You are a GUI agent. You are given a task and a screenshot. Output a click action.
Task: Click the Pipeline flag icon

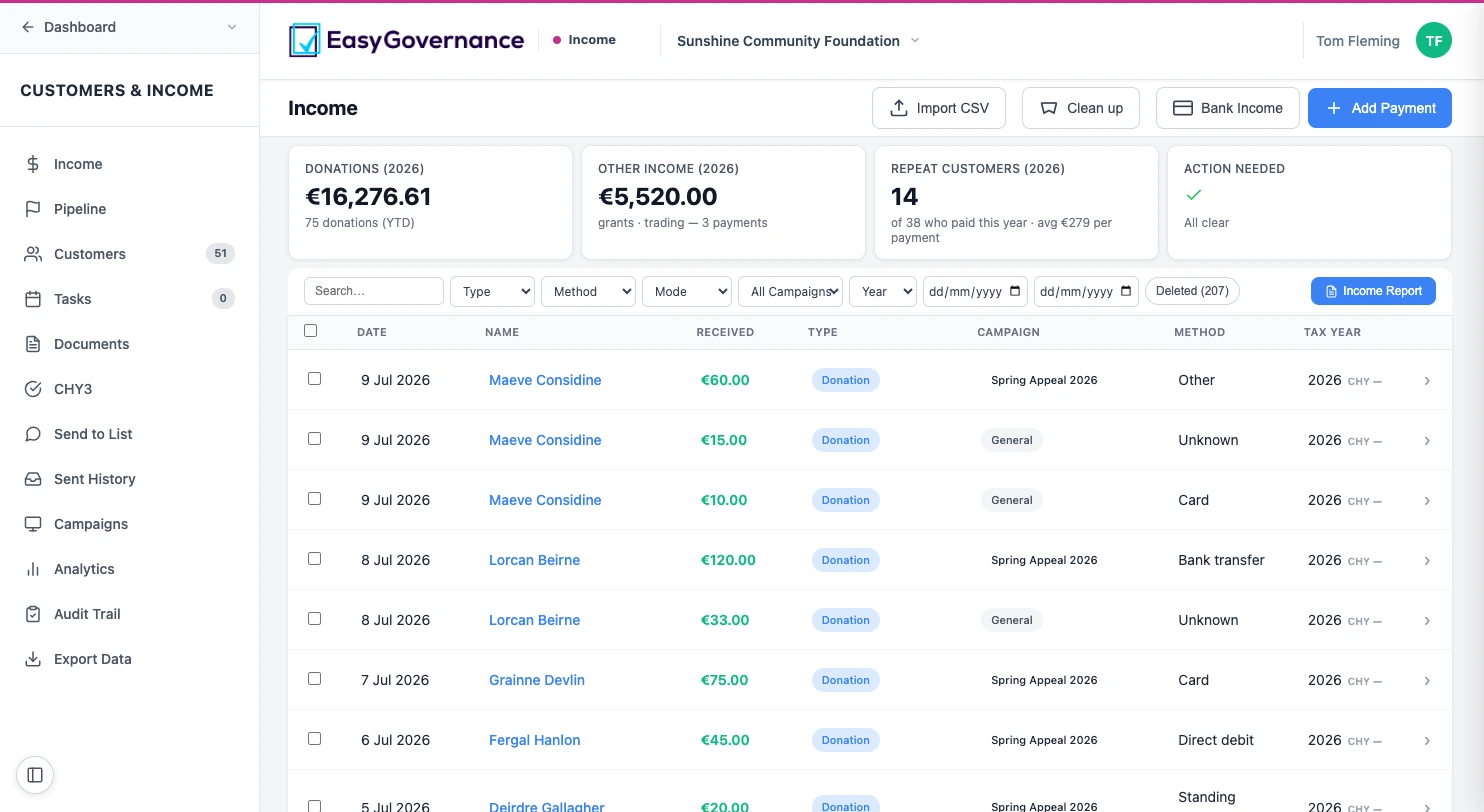pos(33,209)
